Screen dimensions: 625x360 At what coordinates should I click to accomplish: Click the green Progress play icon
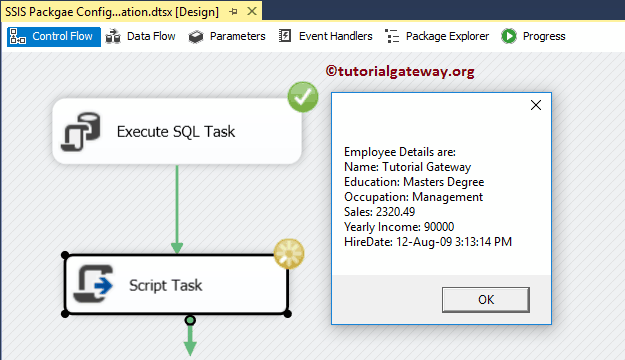pos(509,36)
